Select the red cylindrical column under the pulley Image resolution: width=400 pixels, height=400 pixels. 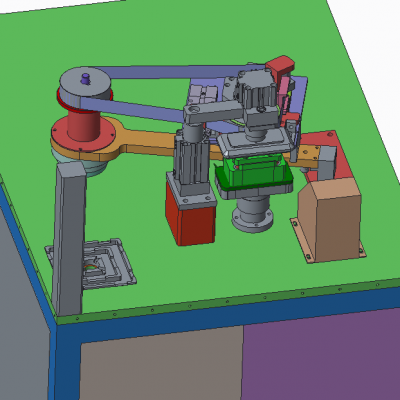[84, 125]
